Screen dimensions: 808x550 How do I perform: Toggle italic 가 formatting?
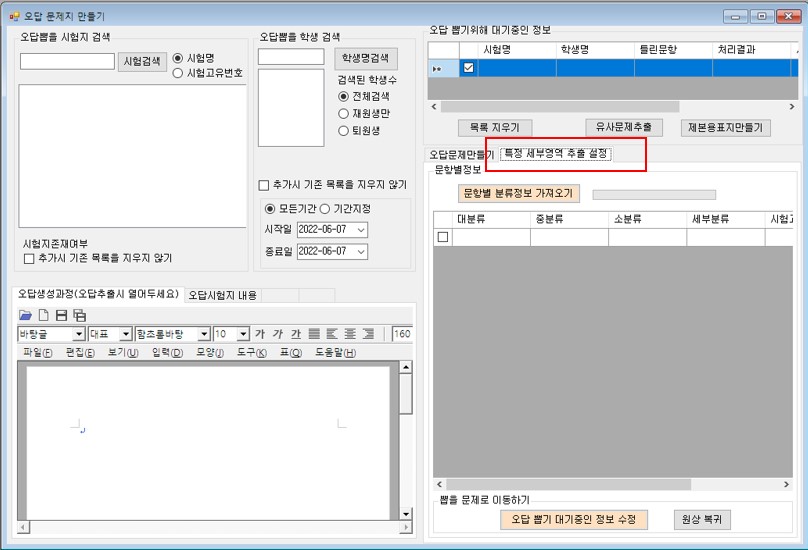(278, 334)
